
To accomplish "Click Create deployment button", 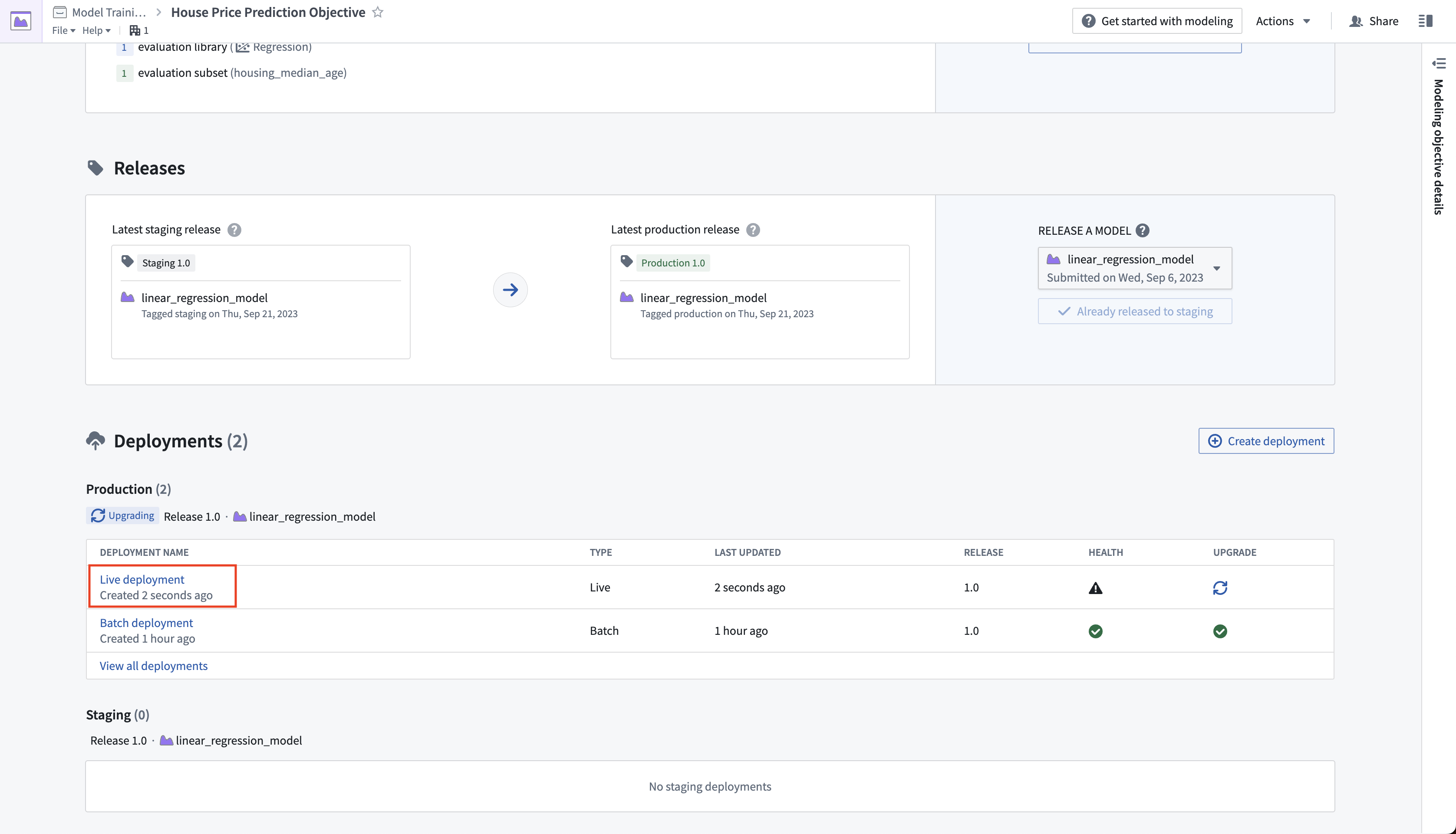I will point(1266,441).
